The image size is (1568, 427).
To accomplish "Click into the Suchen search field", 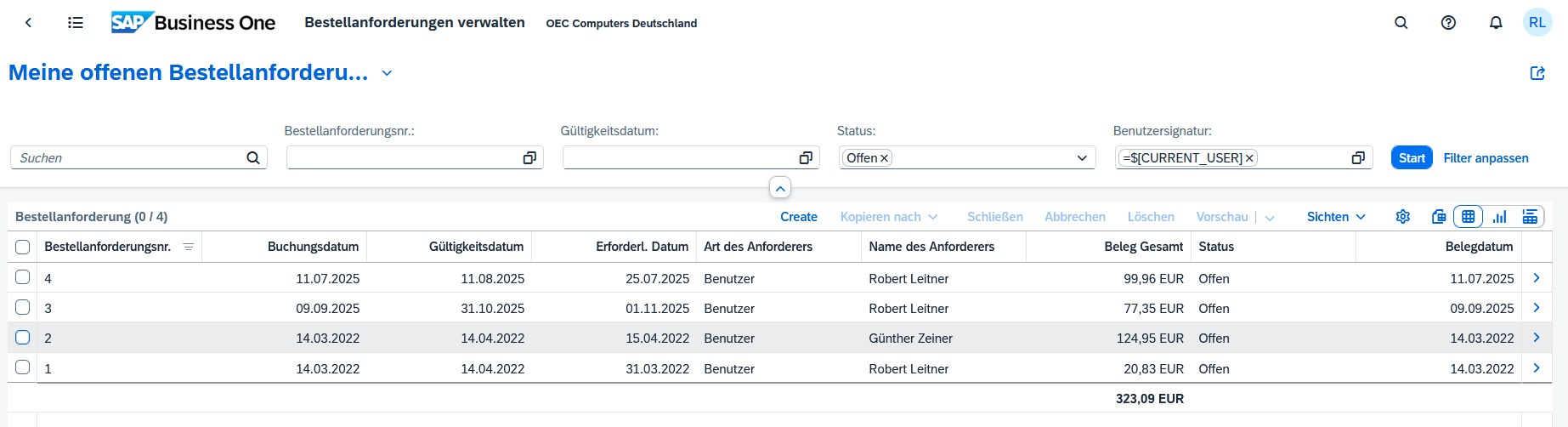I will click(x=127, y=158).
